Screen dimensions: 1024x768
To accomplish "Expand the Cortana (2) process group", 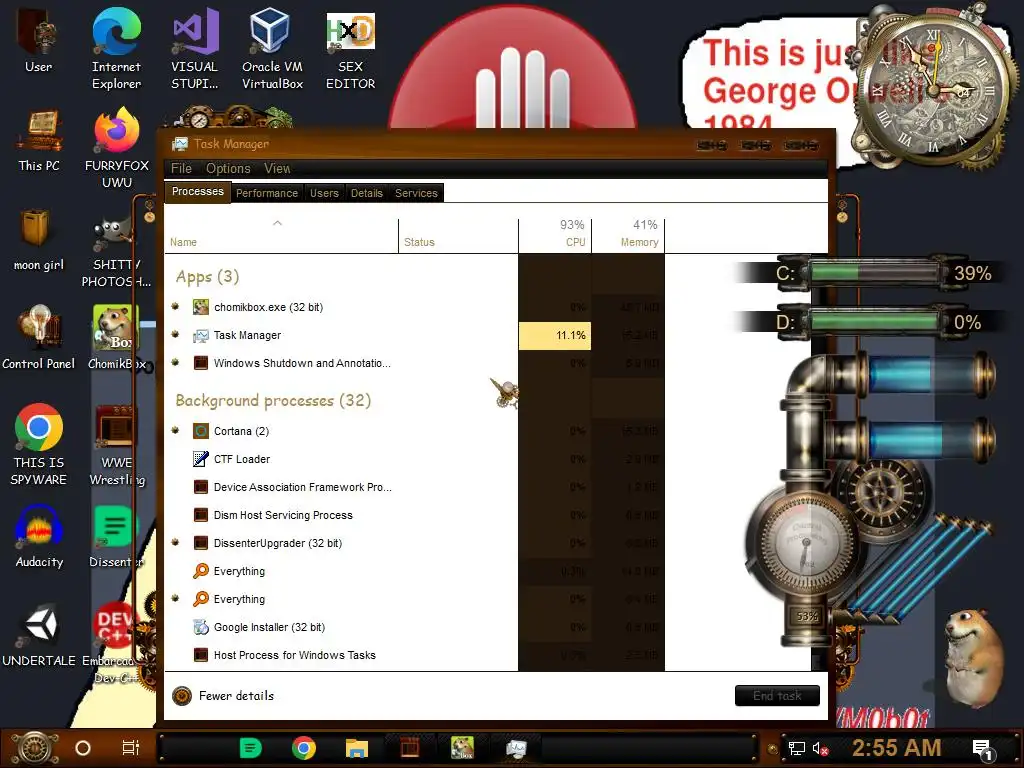I will tap(175, 430).
